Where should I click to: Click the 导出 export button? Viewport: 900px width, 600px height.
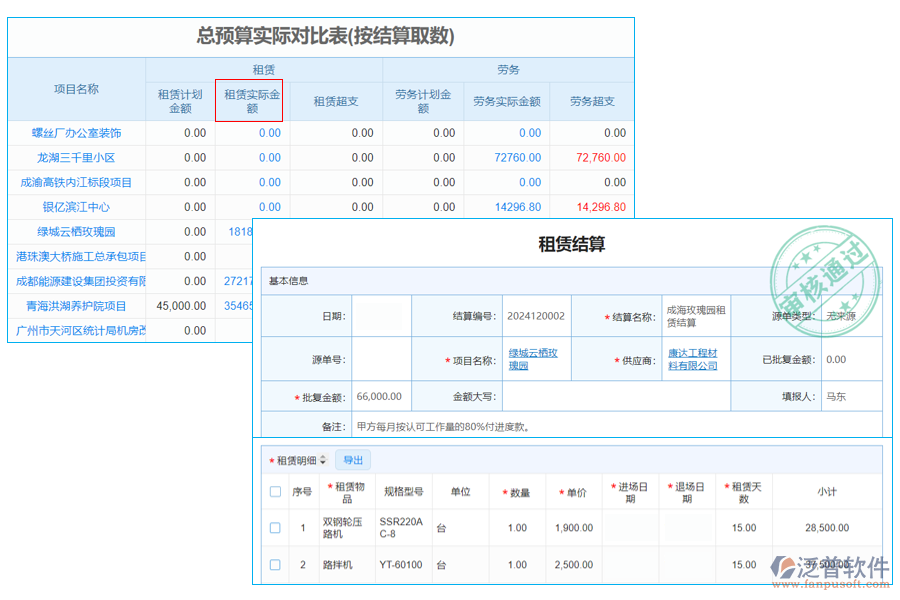(352, 459)
